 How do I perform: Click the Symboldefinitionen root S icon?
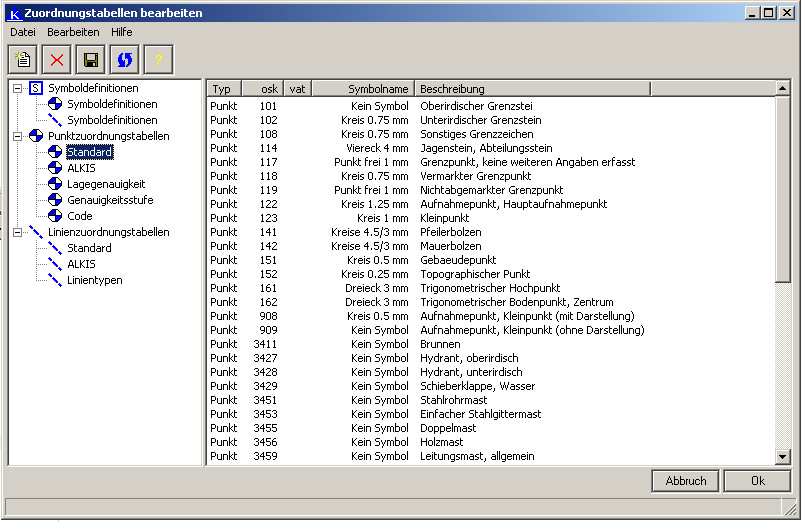36,88
